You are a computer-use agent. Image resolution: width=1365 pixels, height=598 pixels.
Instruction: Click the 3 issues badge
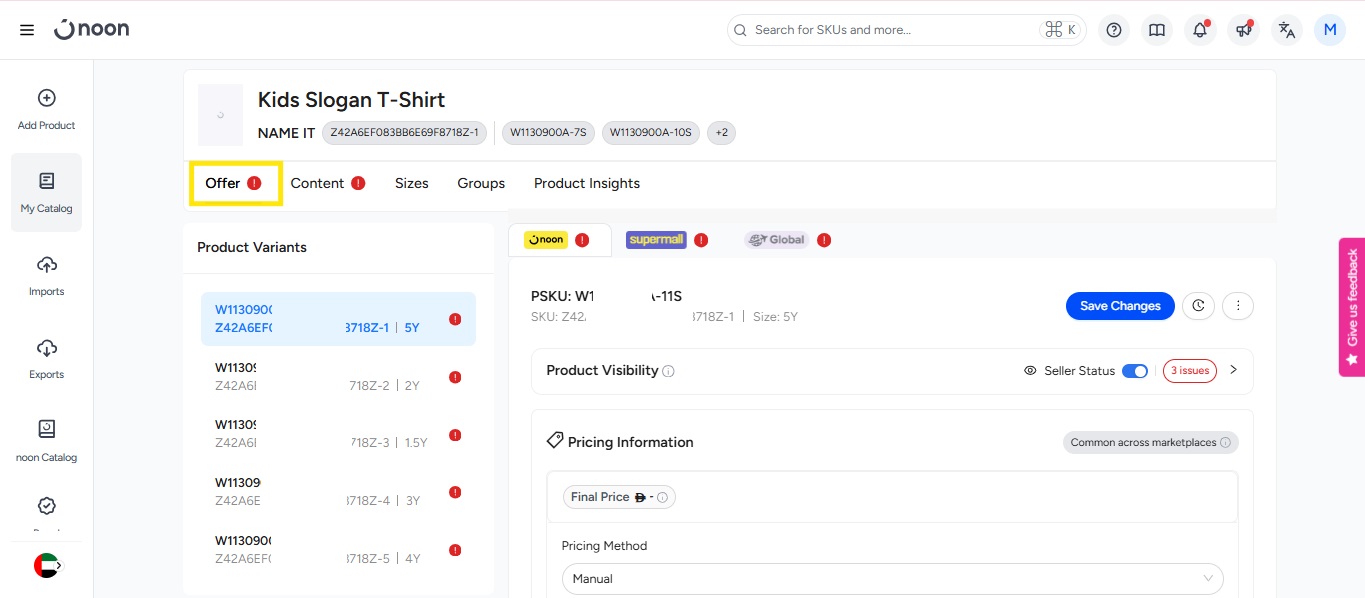coord(1189,371)
